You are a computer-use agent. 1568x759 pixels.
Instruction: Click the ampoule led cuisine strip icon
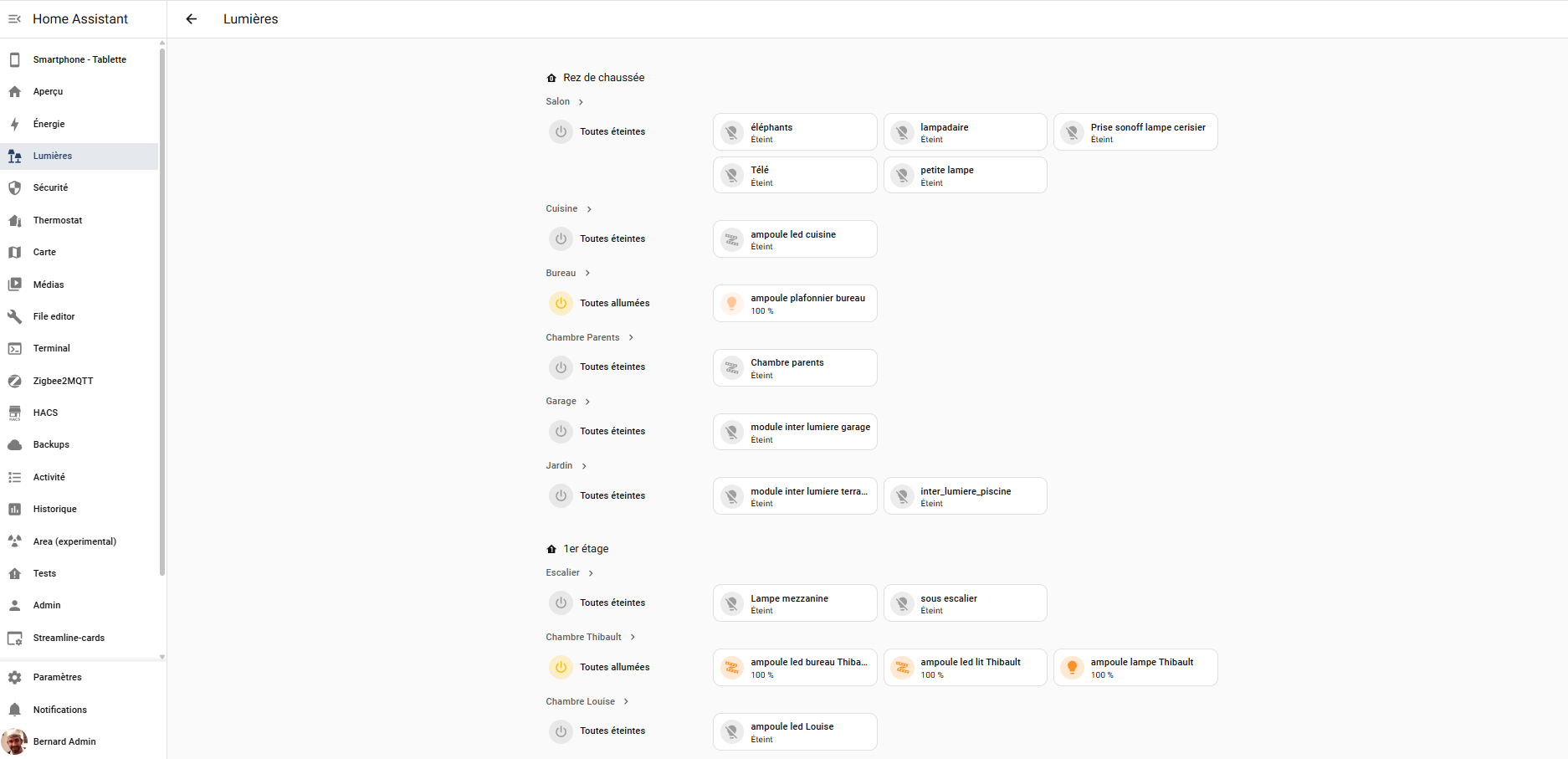[x=732, y=239]
